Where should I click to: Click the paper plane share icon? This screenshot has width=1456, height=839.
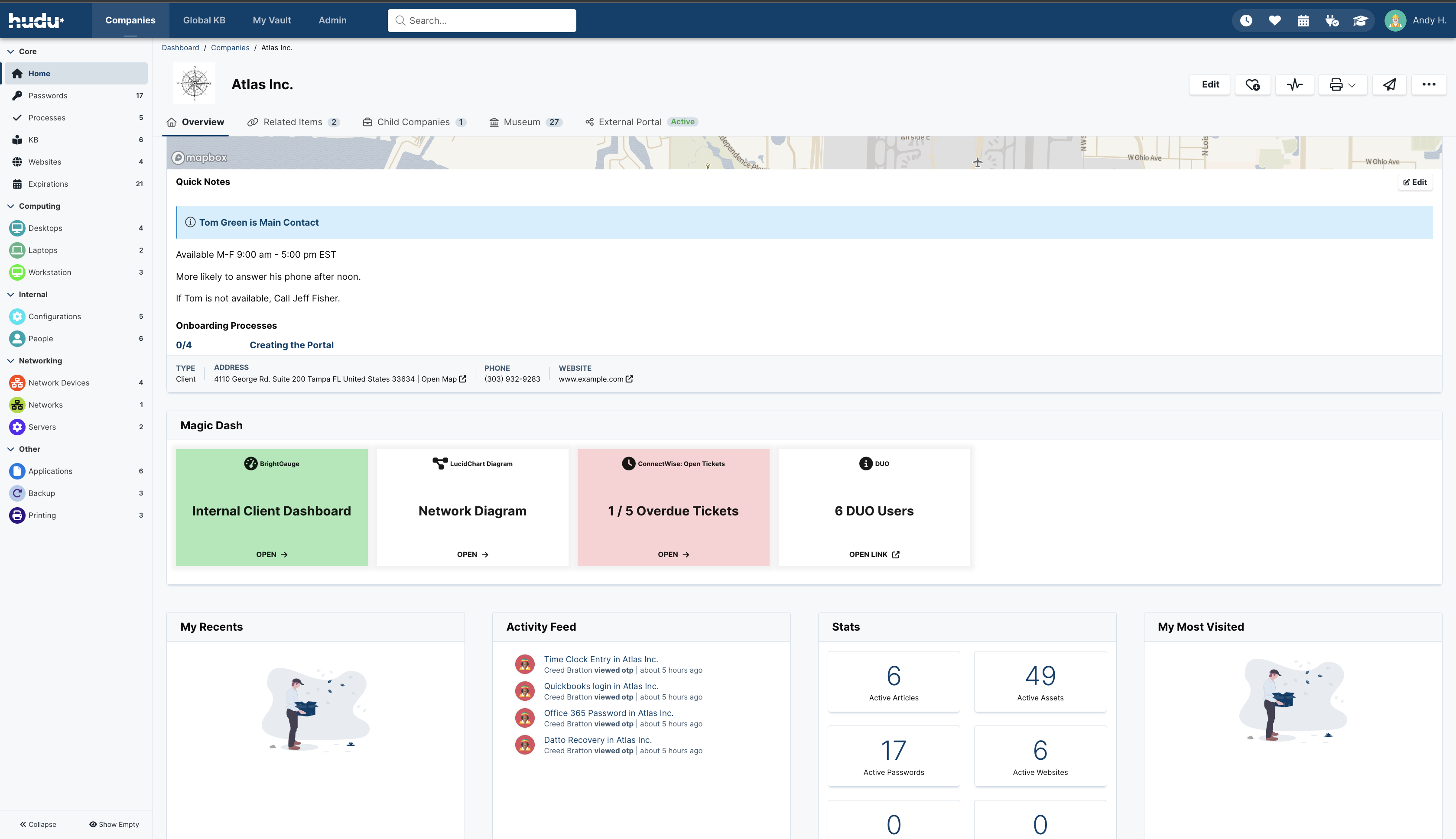pos(1389,85)
